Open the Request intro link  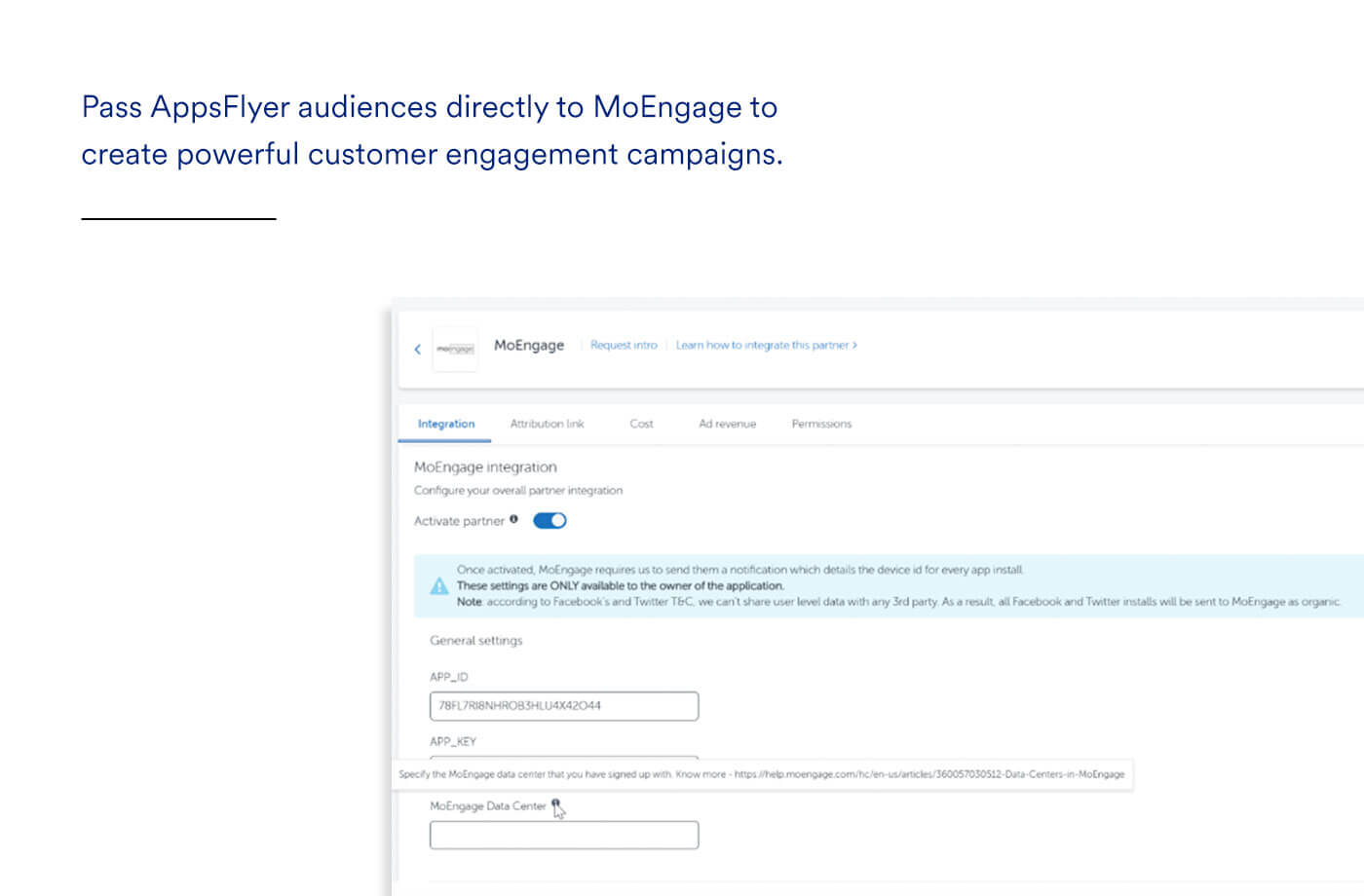(624, 345)
